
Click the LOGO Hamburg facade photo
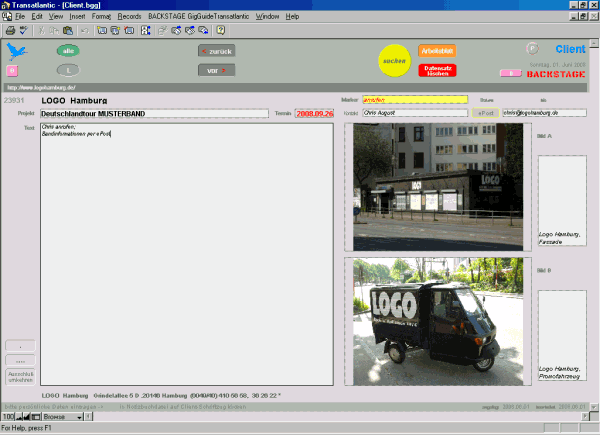[x=438, y=187]
